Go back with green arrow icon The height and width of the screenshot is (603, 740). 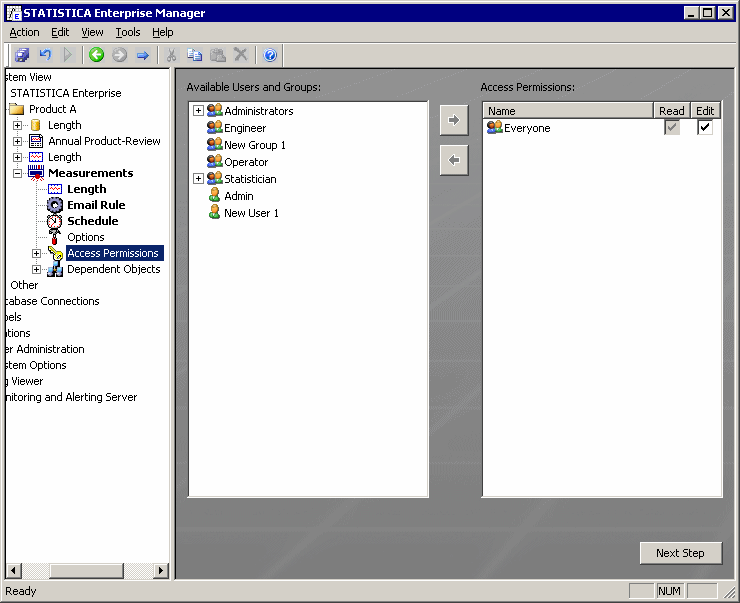[x=97, y=55]
